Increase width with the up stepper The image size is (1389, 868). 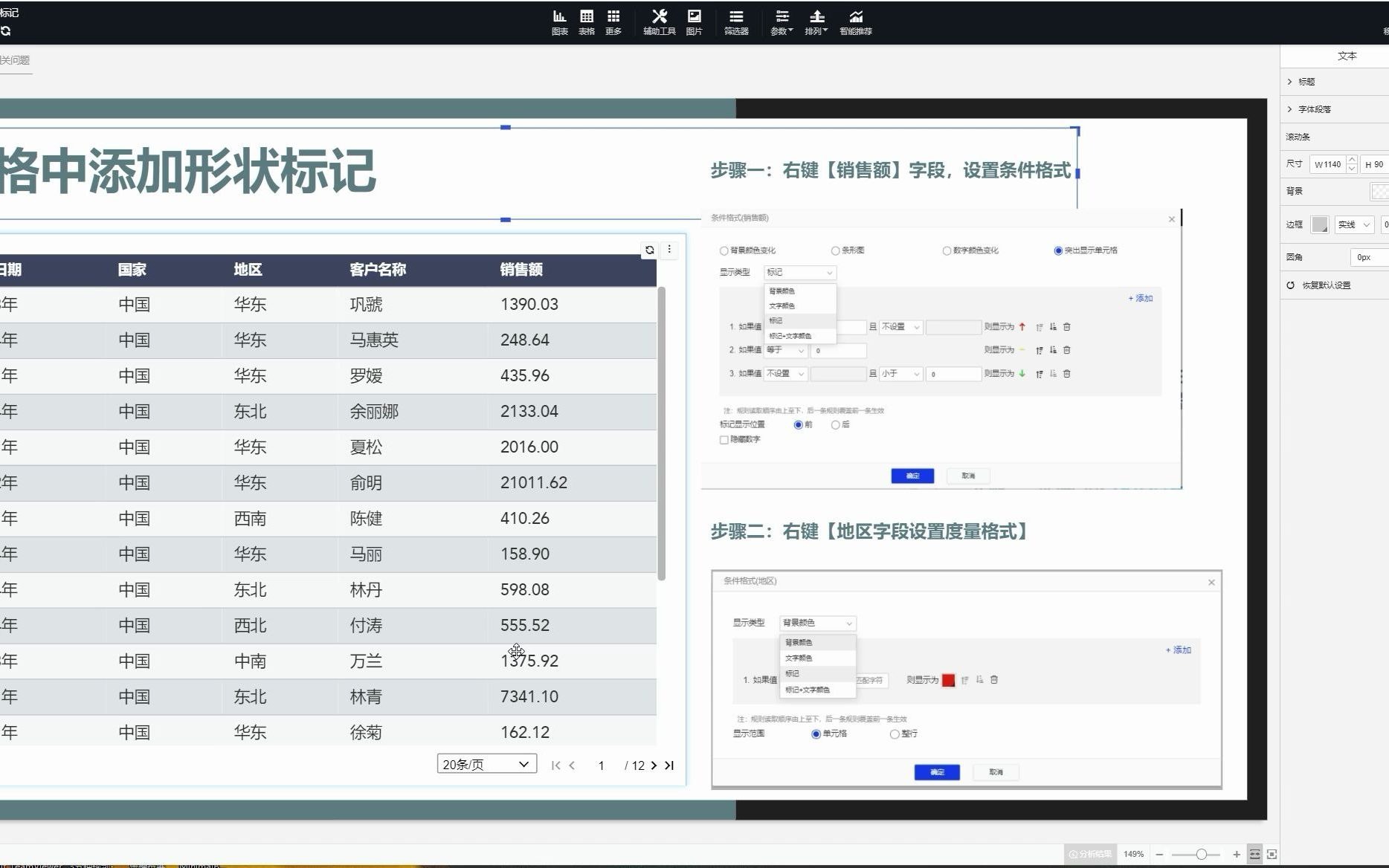tap(1352, 160)
